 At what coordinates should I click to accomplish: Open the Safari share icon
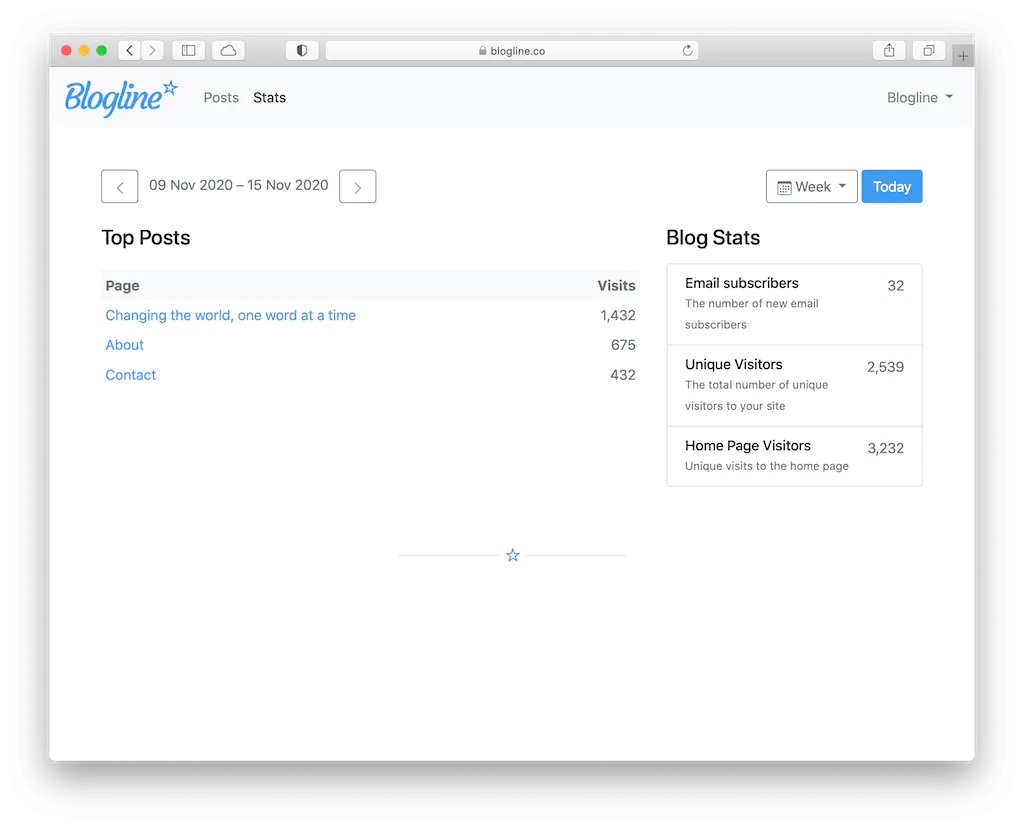coord(889,50)
